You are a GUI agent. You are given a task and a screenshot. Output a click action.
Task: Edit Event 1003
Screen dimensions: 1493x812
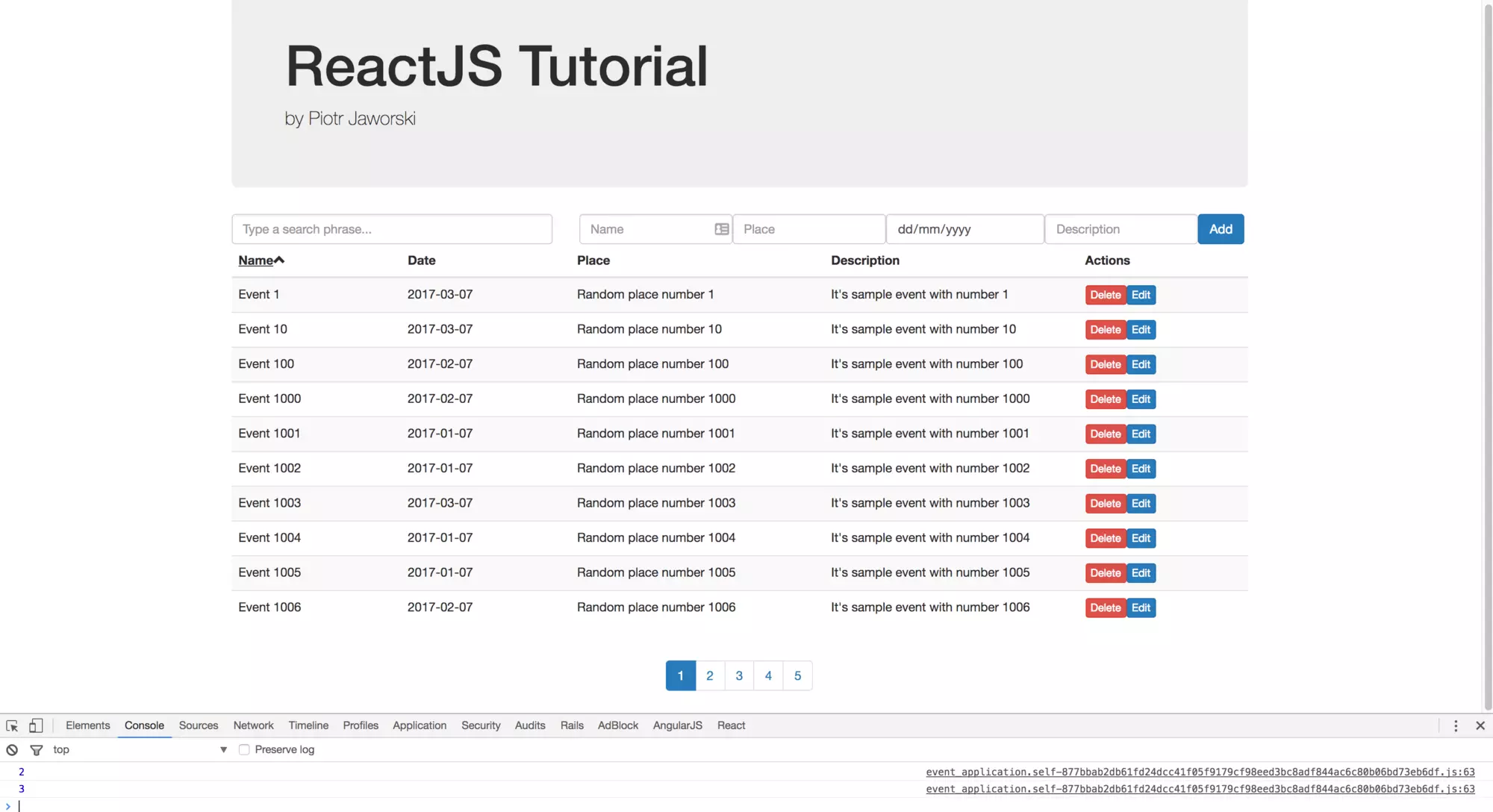pyautogui.click(x=1141, y=504)
